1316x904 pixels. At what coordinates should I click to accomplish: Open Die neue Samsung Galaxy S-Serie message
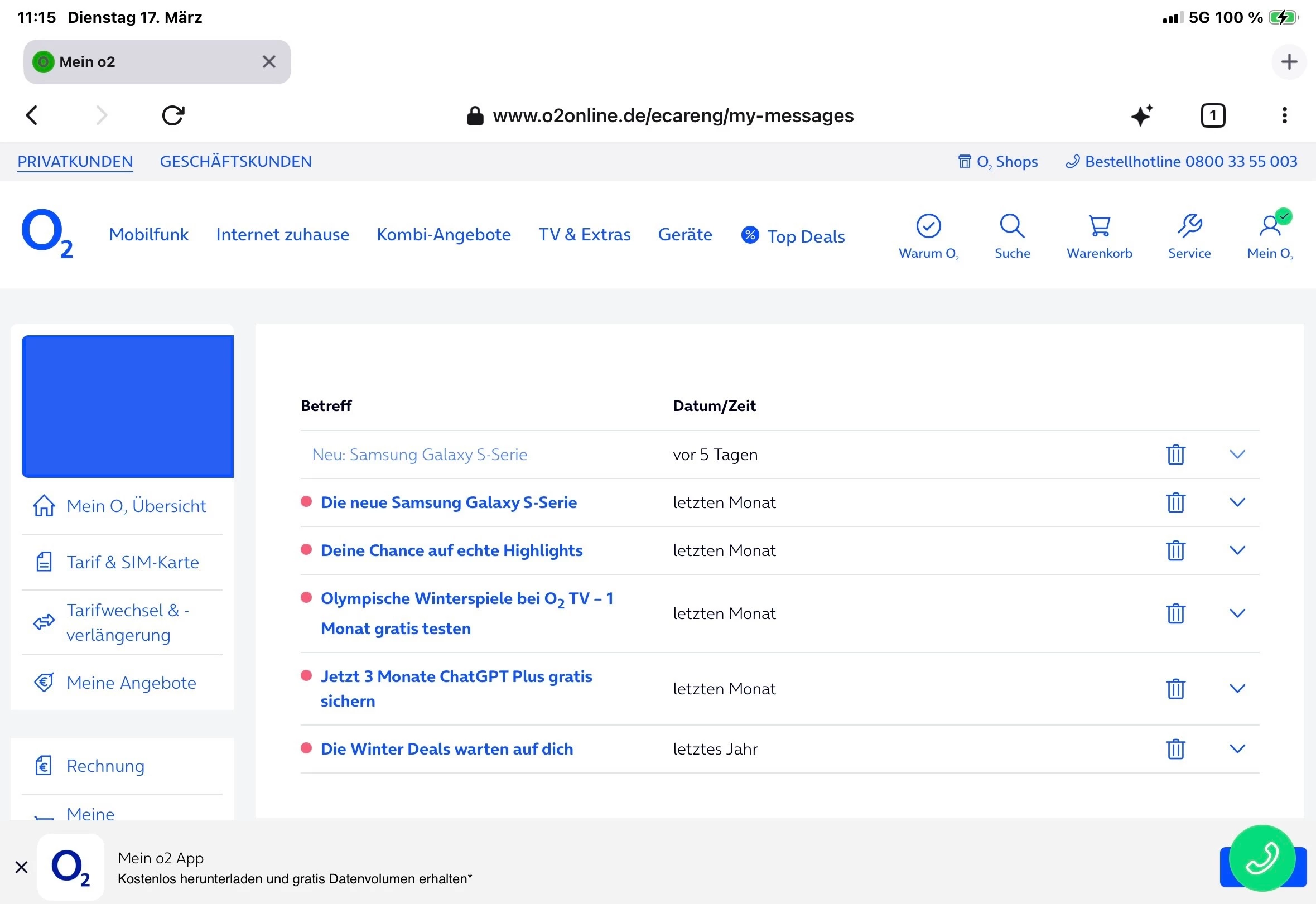448,502
